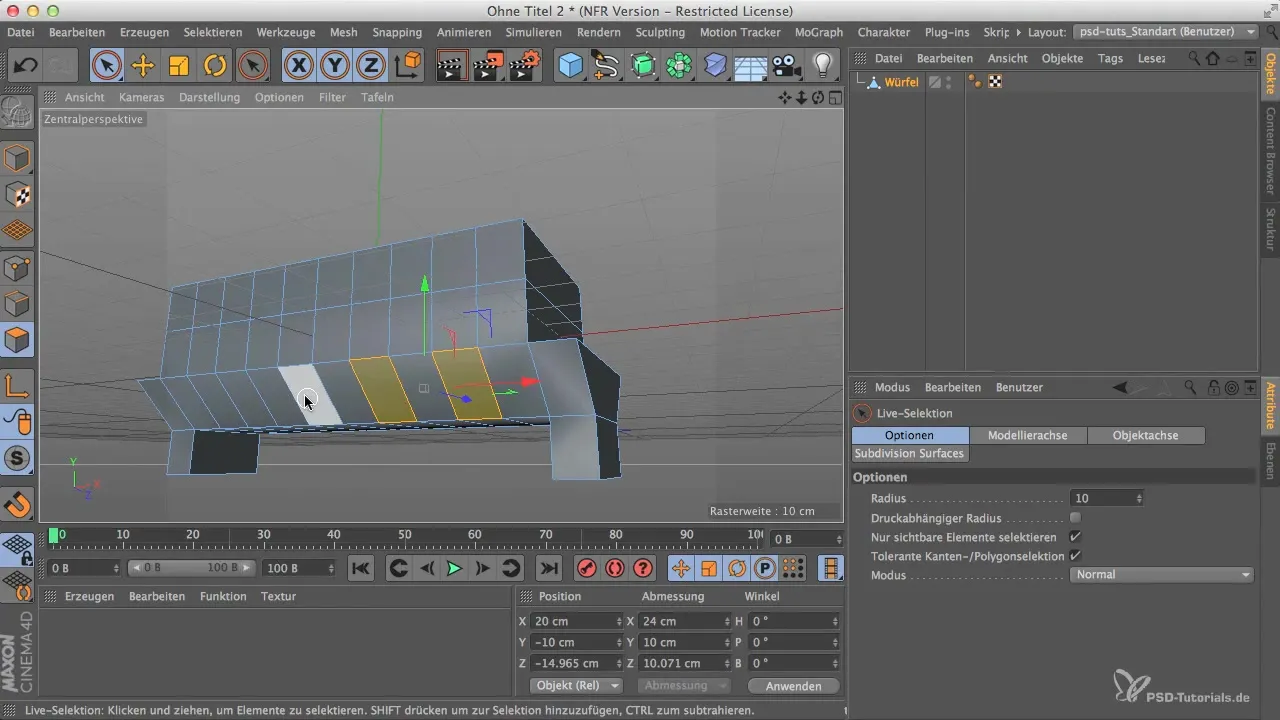This screenshot has width=1280, height=720.
Task: Open the Content Browser side tab
Action: pyautogui.click(x=1270, y=150)
